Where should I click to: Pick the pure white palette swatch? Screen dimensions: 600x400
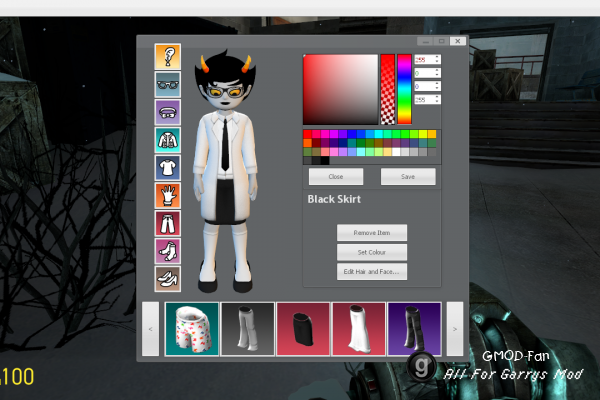coord(396,152)
